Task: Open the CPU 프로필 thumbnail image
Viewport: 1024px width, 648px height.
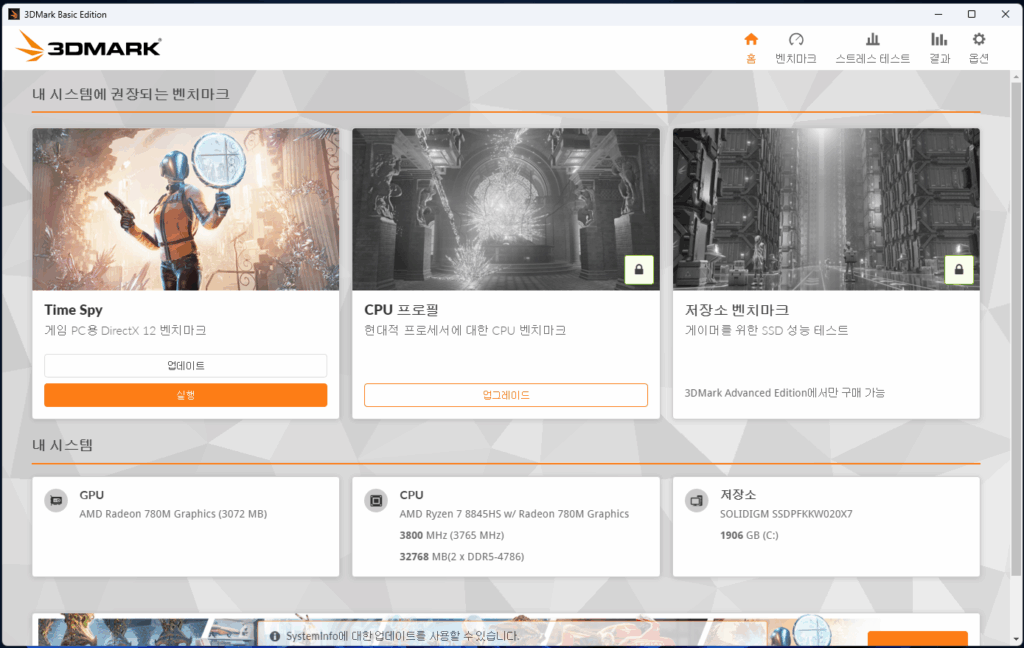Action: coord(506,209)
